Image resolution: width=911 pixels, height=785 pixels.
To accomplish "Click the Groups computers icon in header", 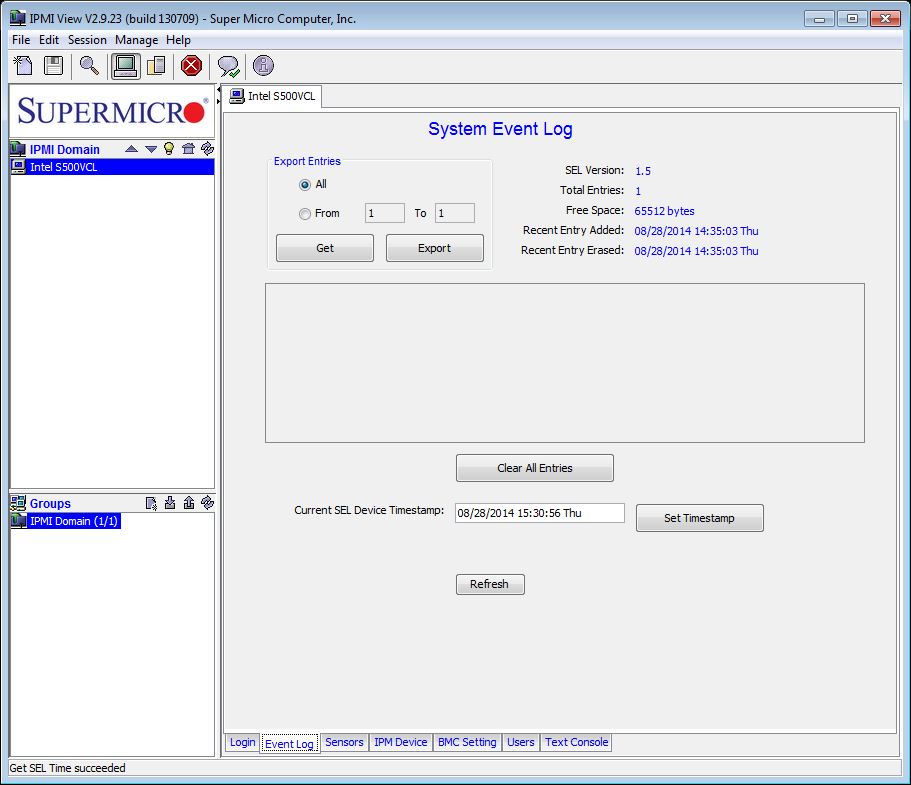I will tap(18, 503).
